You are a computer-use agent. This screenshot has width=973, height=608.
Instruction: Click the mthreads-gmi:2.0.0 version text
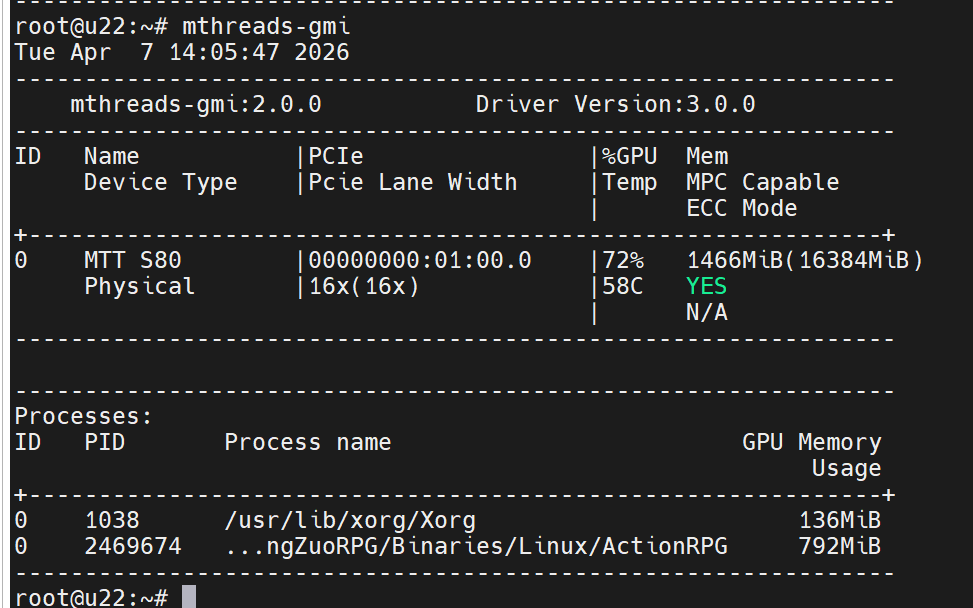195,104
